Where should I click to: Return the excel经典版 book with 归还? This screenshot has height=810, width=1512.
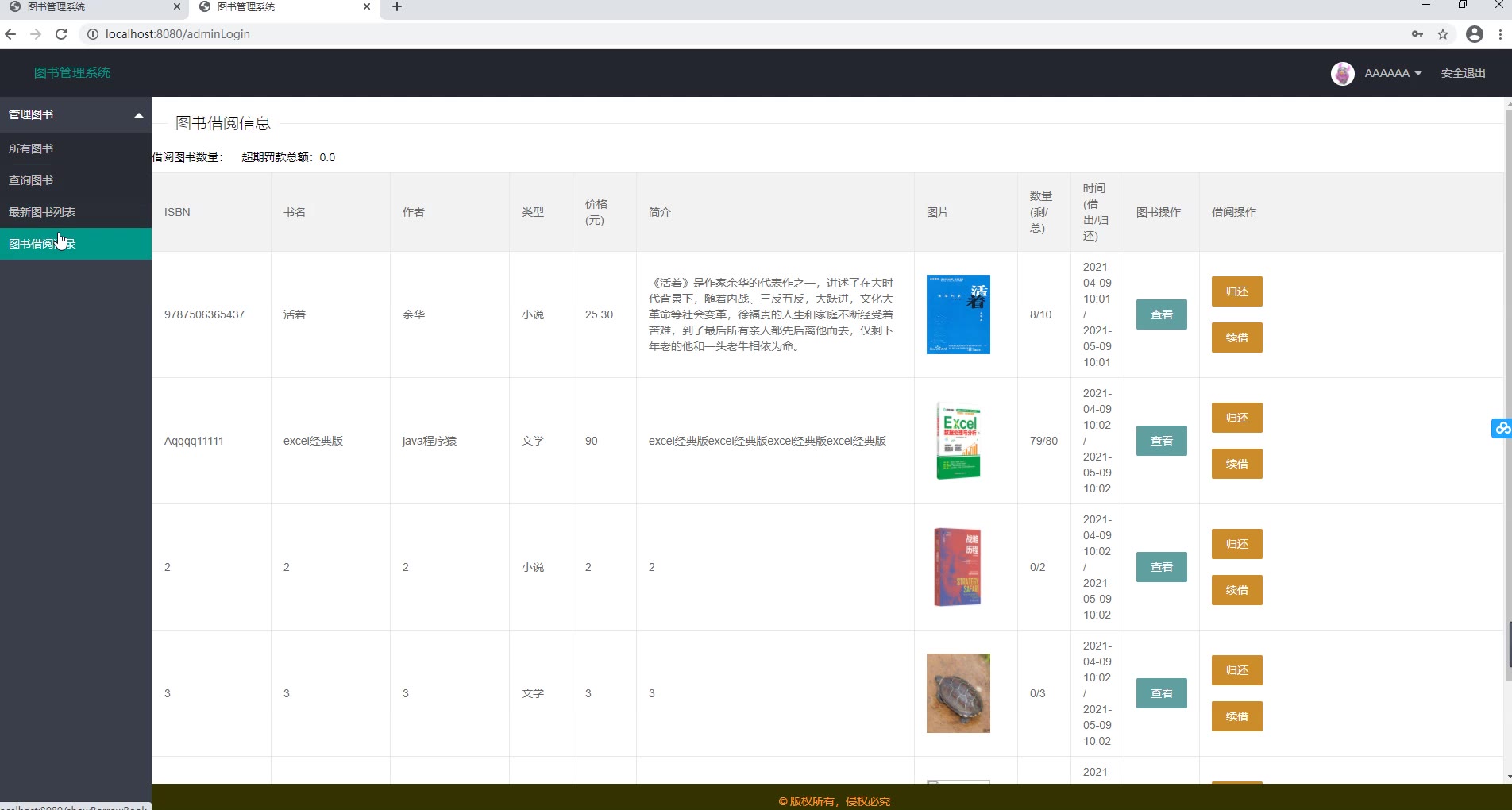(1237, 418)
